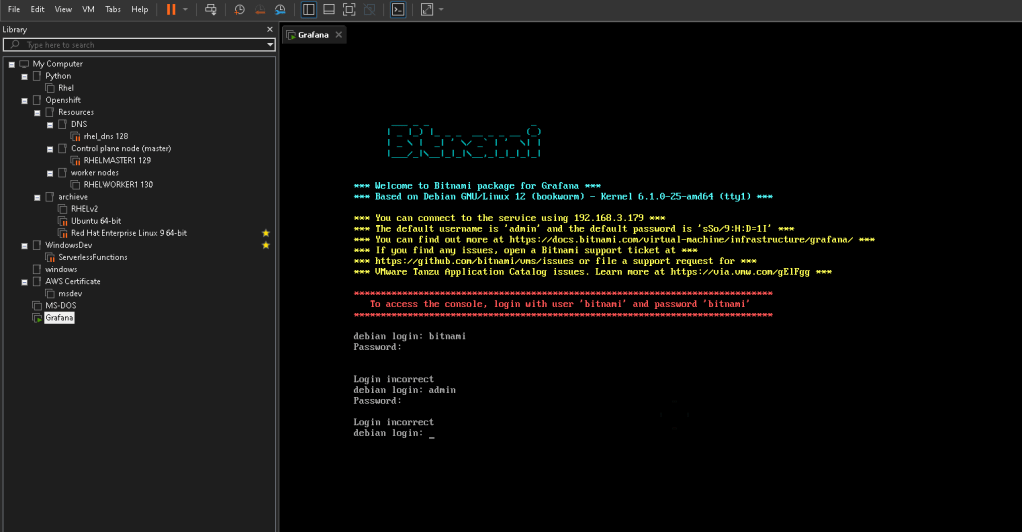Click the 'Welcome to Bitnami package for Grafana' line
This screenshot has width=1022, height=532.
[476, 186]
